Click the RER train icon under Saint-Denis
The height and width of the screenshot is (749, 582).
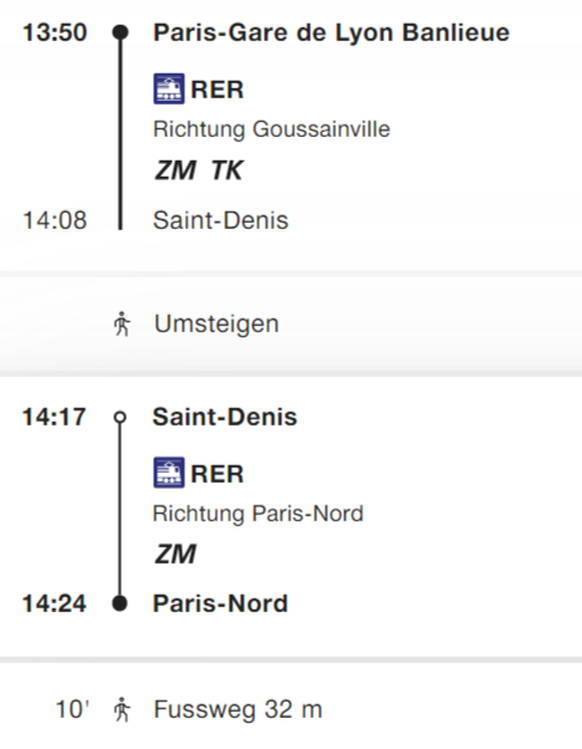click(x=169, y=473)
